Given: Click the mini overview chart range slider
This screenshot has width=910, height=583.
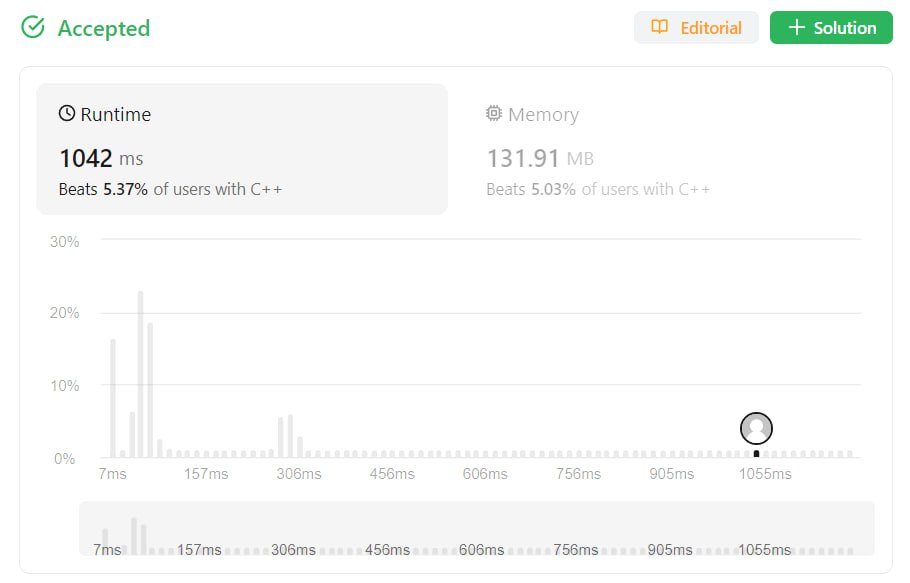Looking at the screenshot, I should [x=476, y=529].
